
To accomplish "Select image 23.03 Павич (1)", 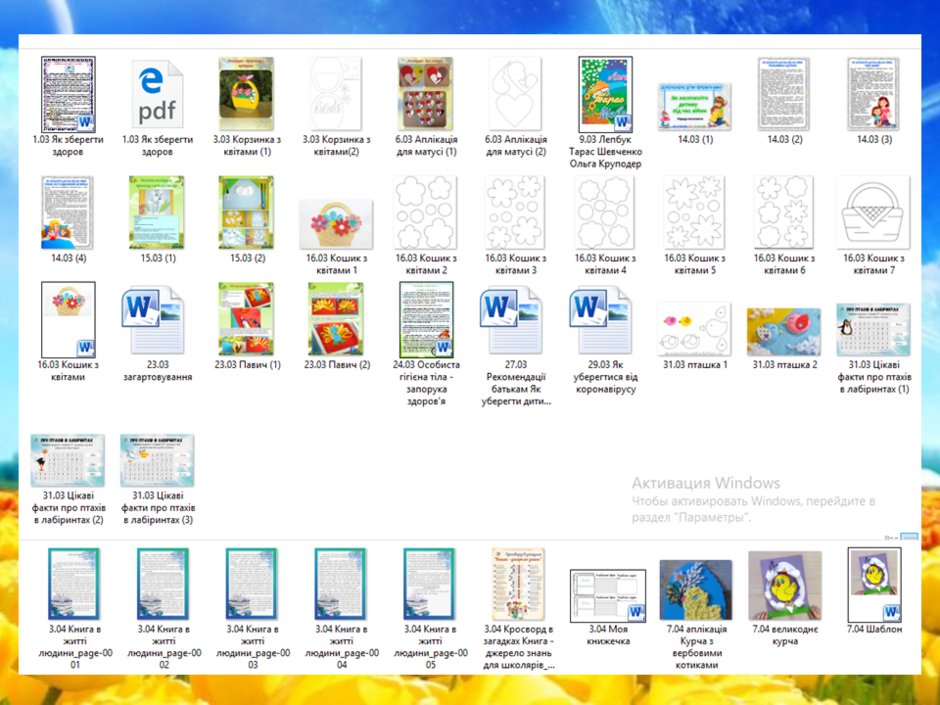I will point(246,319).
